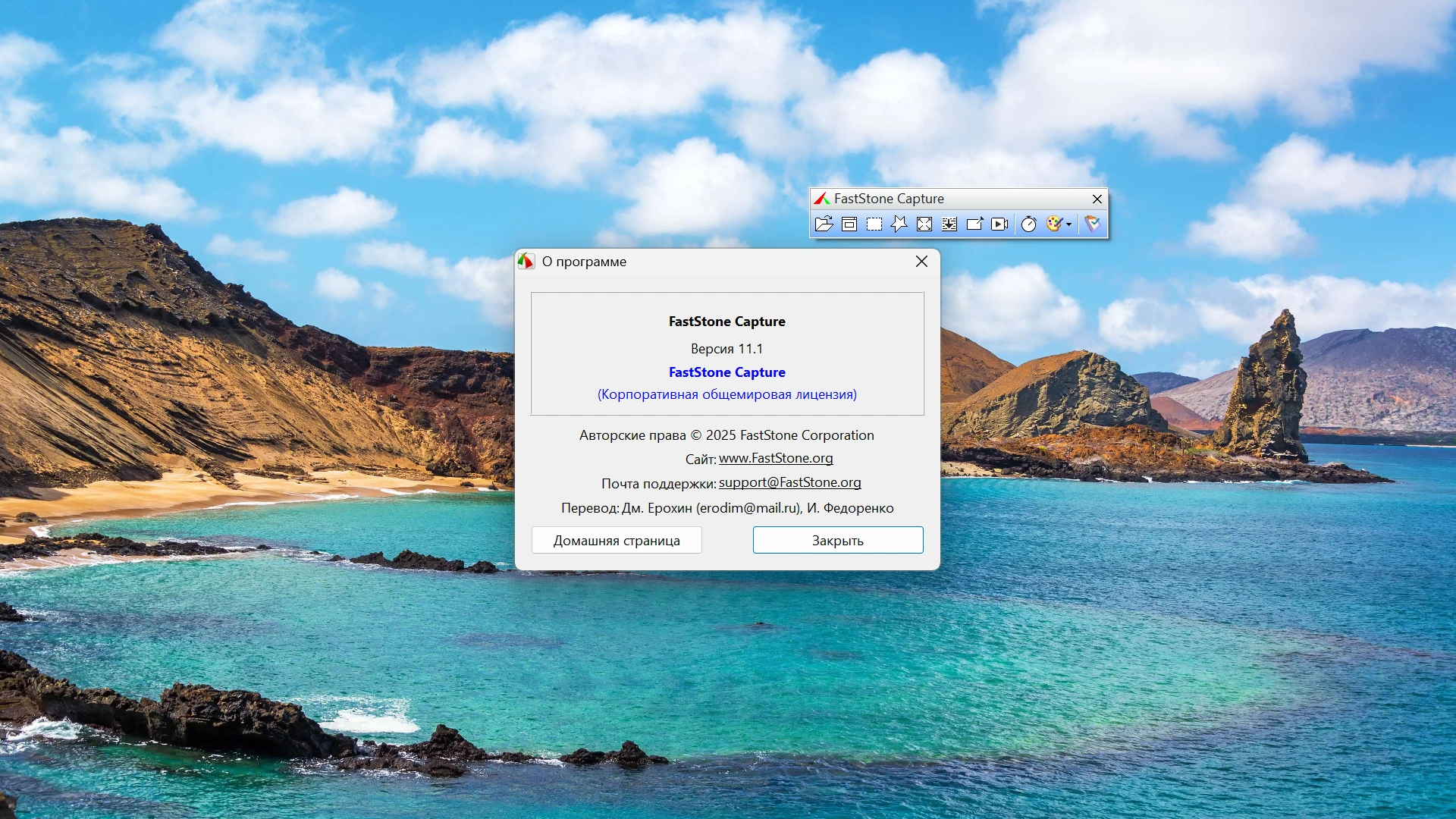Open the Settings clipboard checkmark icon
The image size is (1456, 819).
(1092, 224)
